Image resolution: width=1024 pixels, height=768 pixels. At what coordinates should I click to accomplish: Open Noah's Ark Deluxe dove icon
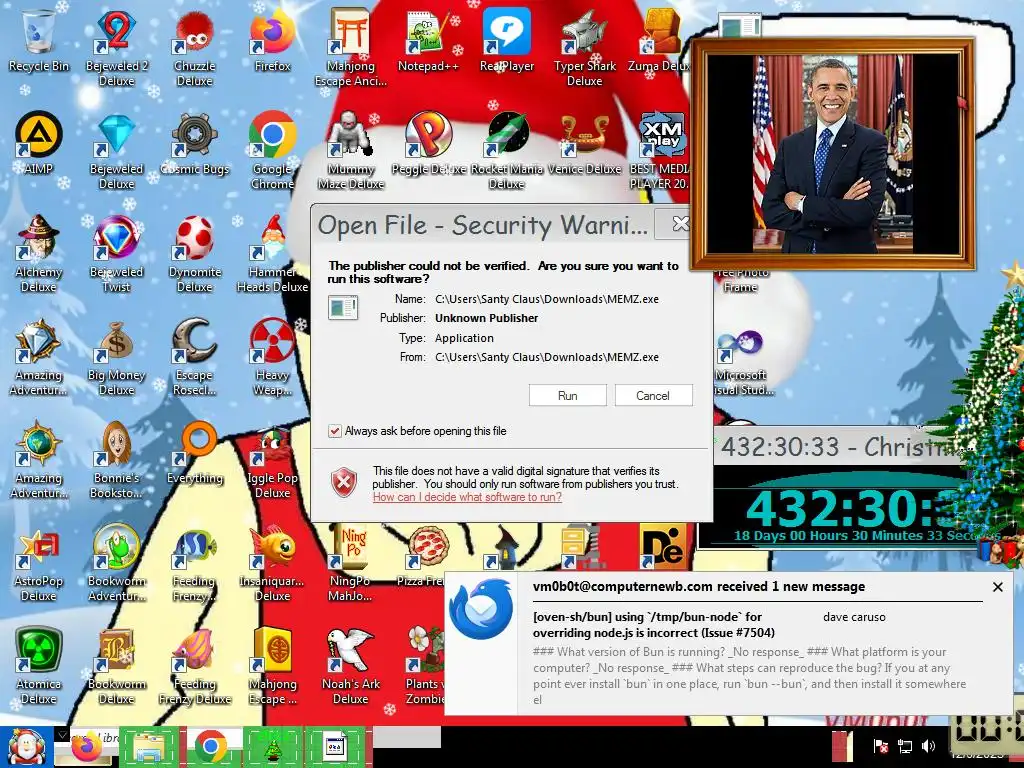(x=351, y=666)
